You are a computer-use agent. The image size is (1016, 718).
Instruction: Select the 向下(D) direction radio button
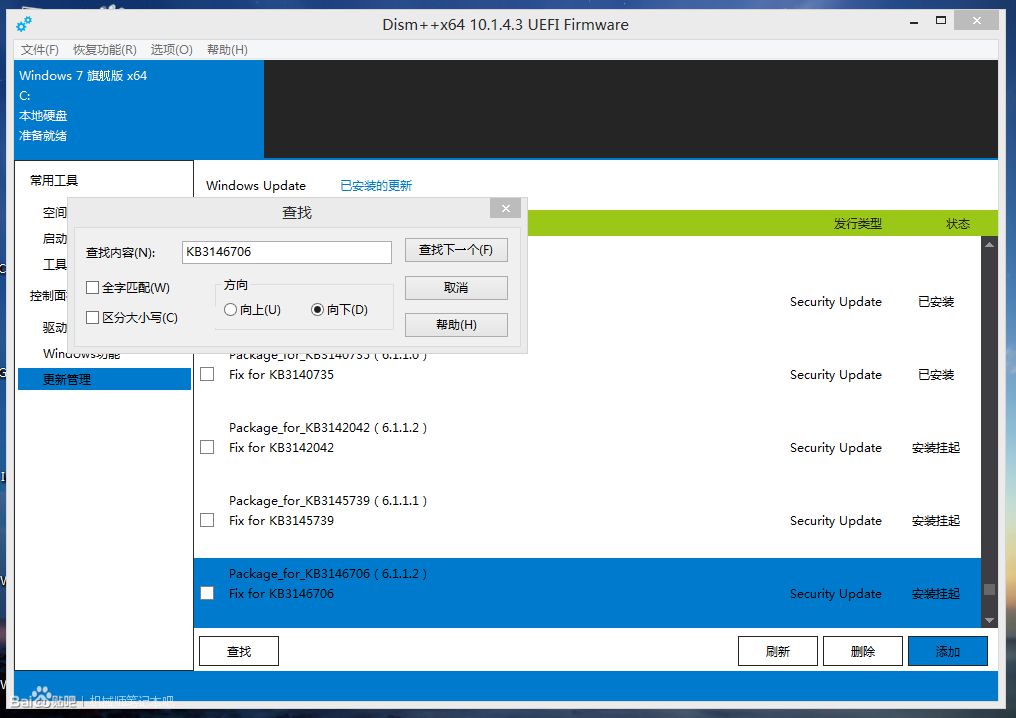pos(318,310)
